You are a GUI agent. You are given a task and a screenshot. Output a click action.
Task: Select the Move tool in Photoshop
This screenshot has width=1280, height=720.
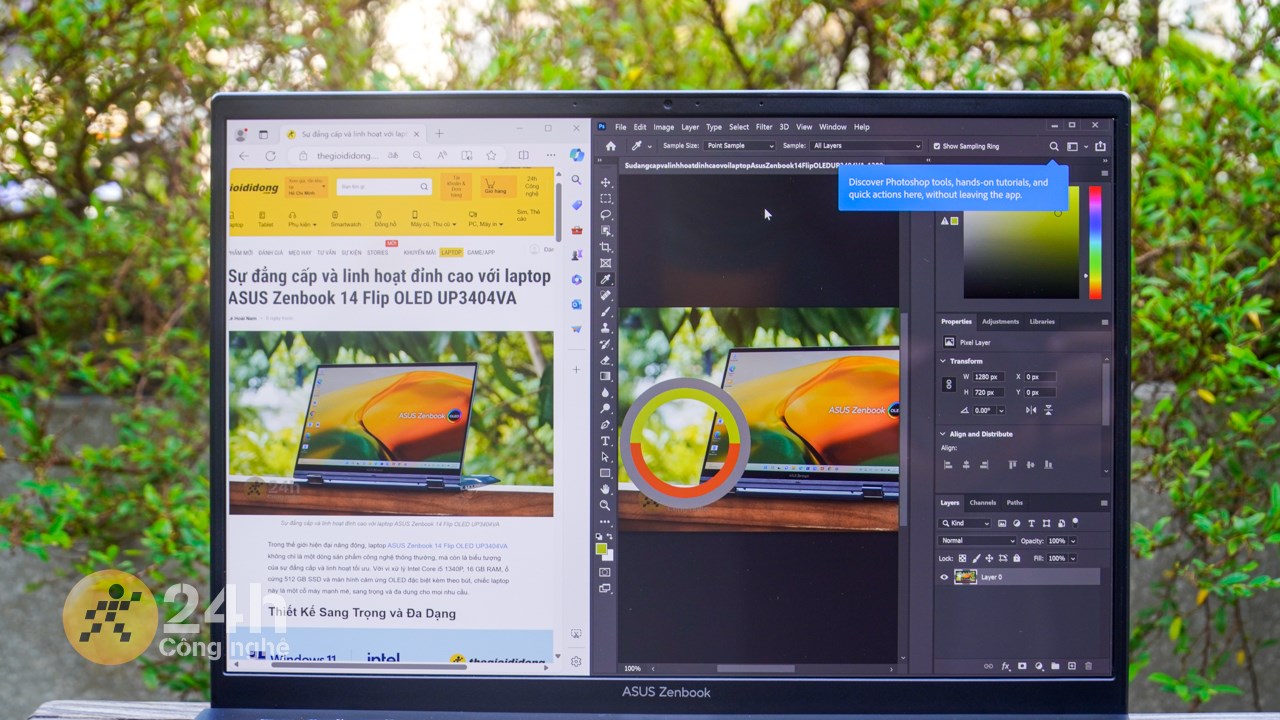coord(605,183)
